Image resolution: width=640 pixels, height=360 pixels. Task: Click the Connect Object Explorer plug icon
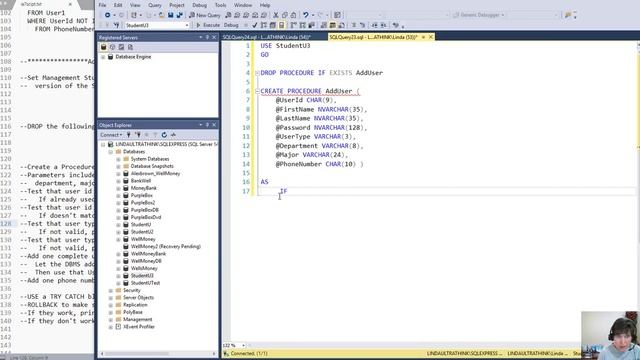129,135
